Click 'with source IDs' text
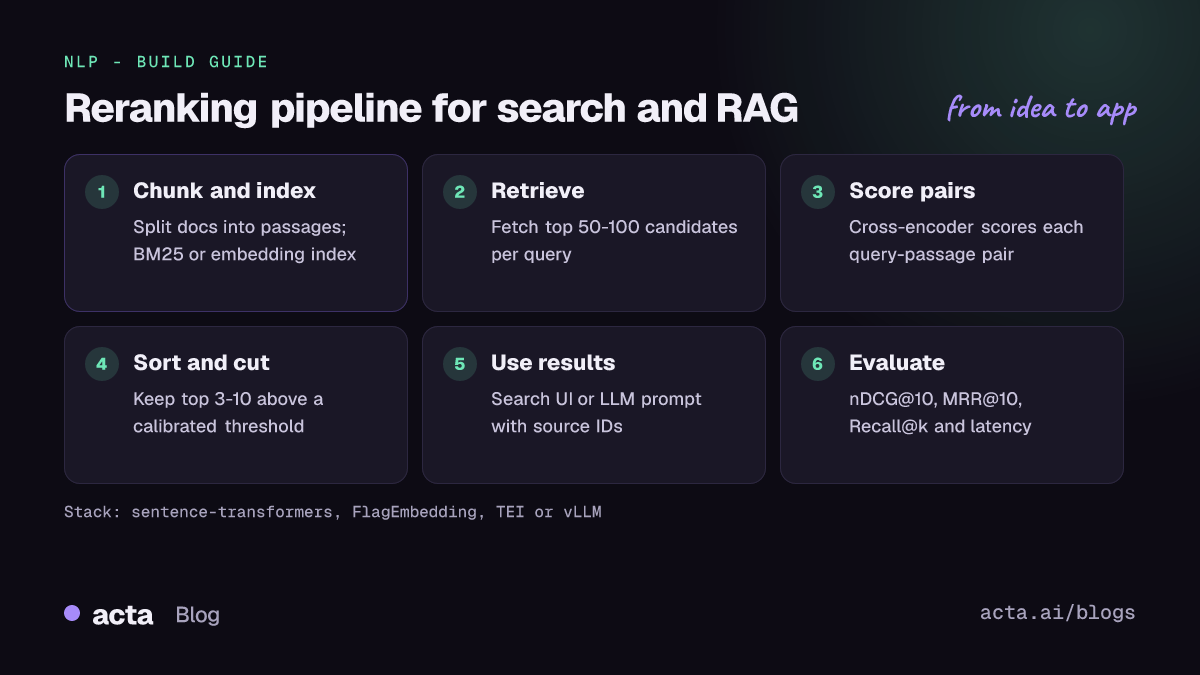Screen dimensions: 1200x675 pos(556,426)
